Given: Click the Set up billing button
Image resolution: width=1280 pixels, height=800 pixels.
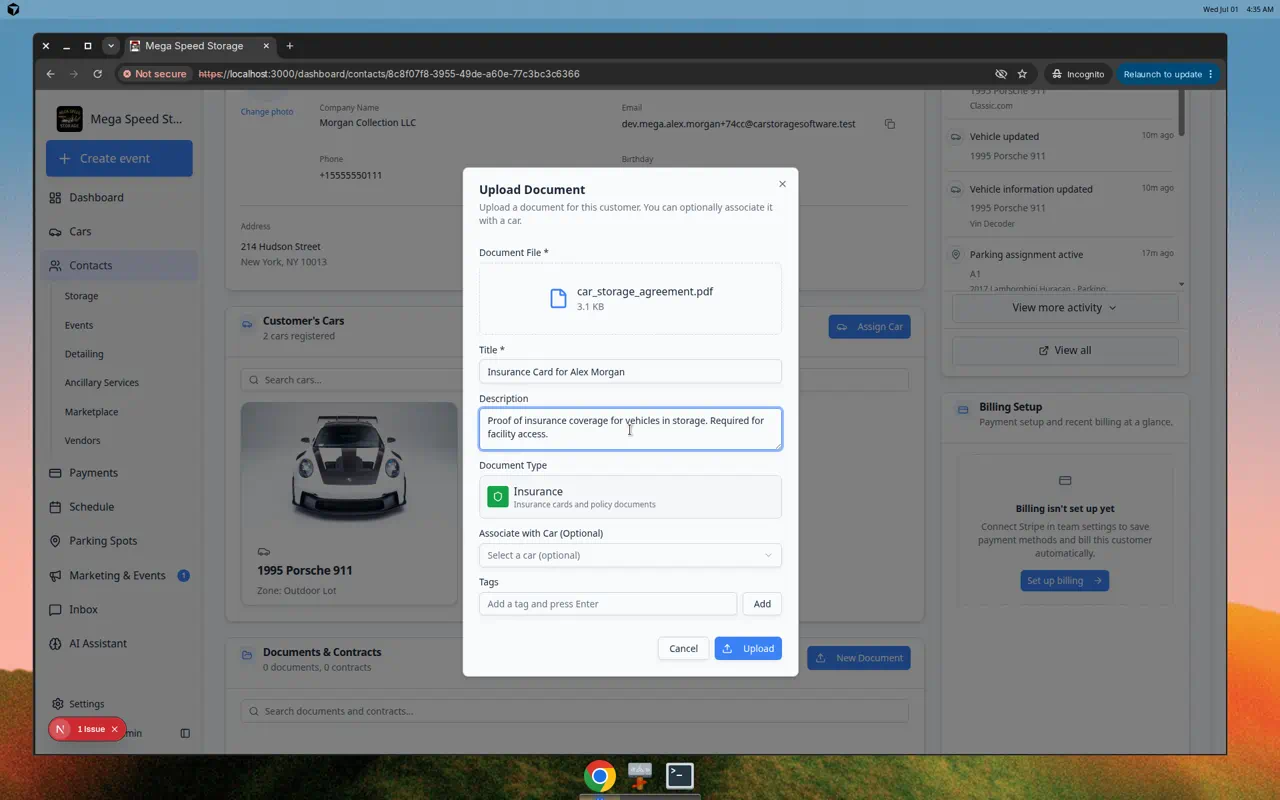Looking at the screenshot, I should tap(1064, 581).
